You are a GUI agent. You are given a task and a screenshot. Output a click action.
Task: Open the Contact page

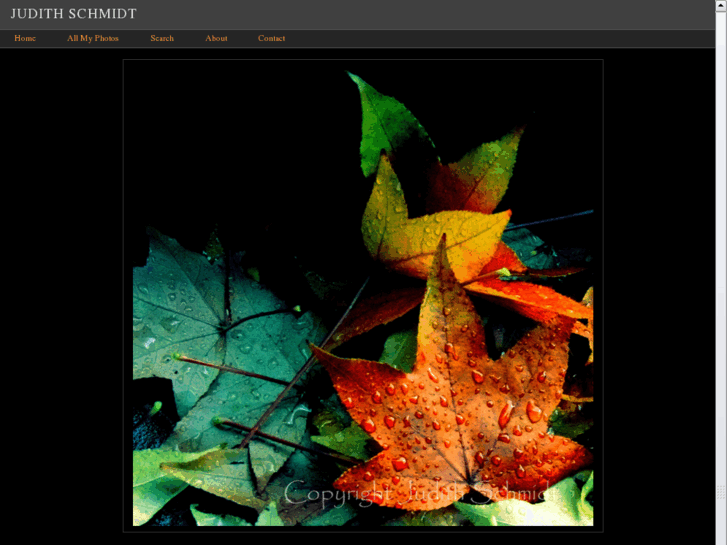(x=271, y=38)
